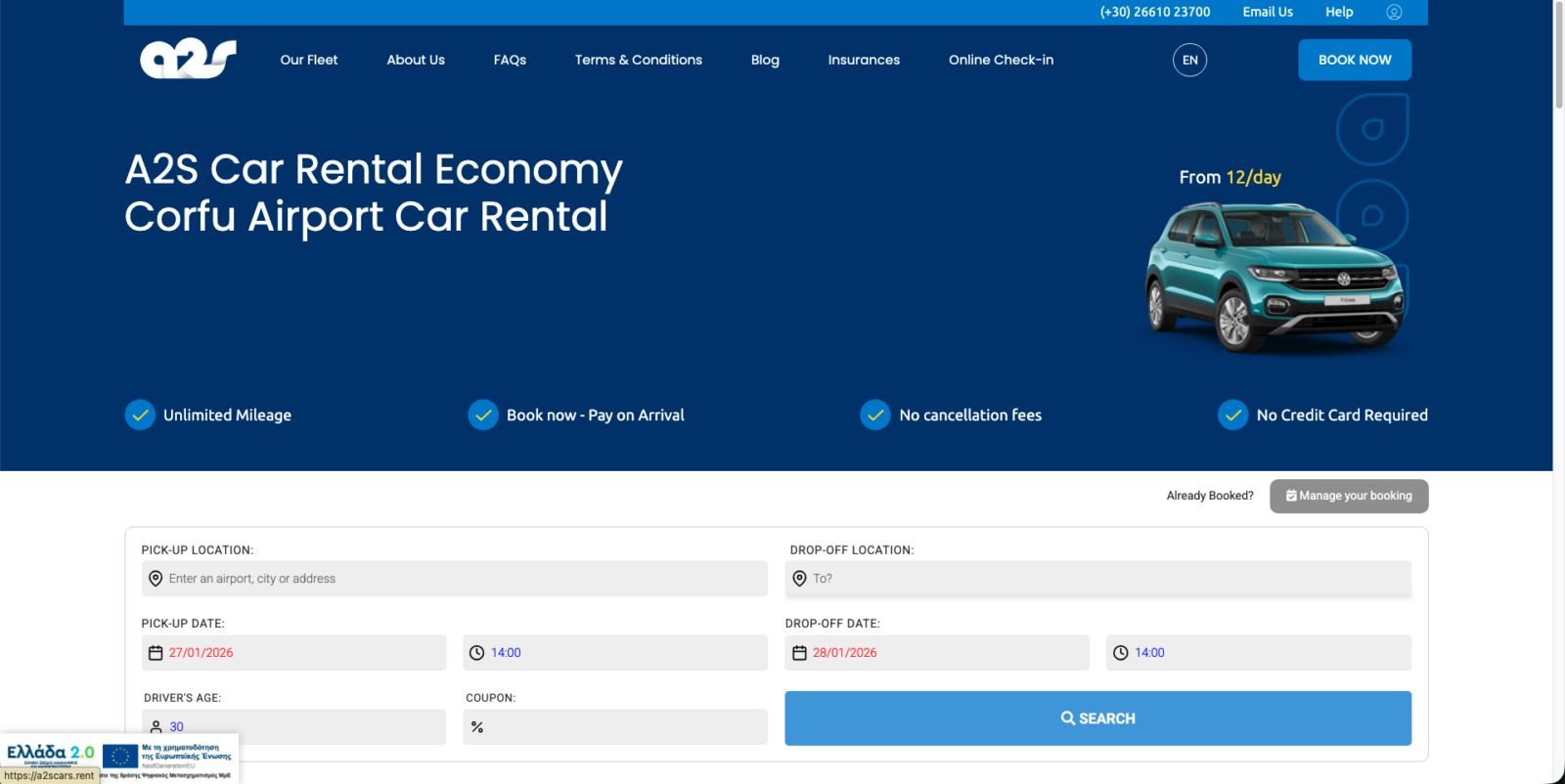
Task: Open the user account icon
Action: click(1394, 12)
